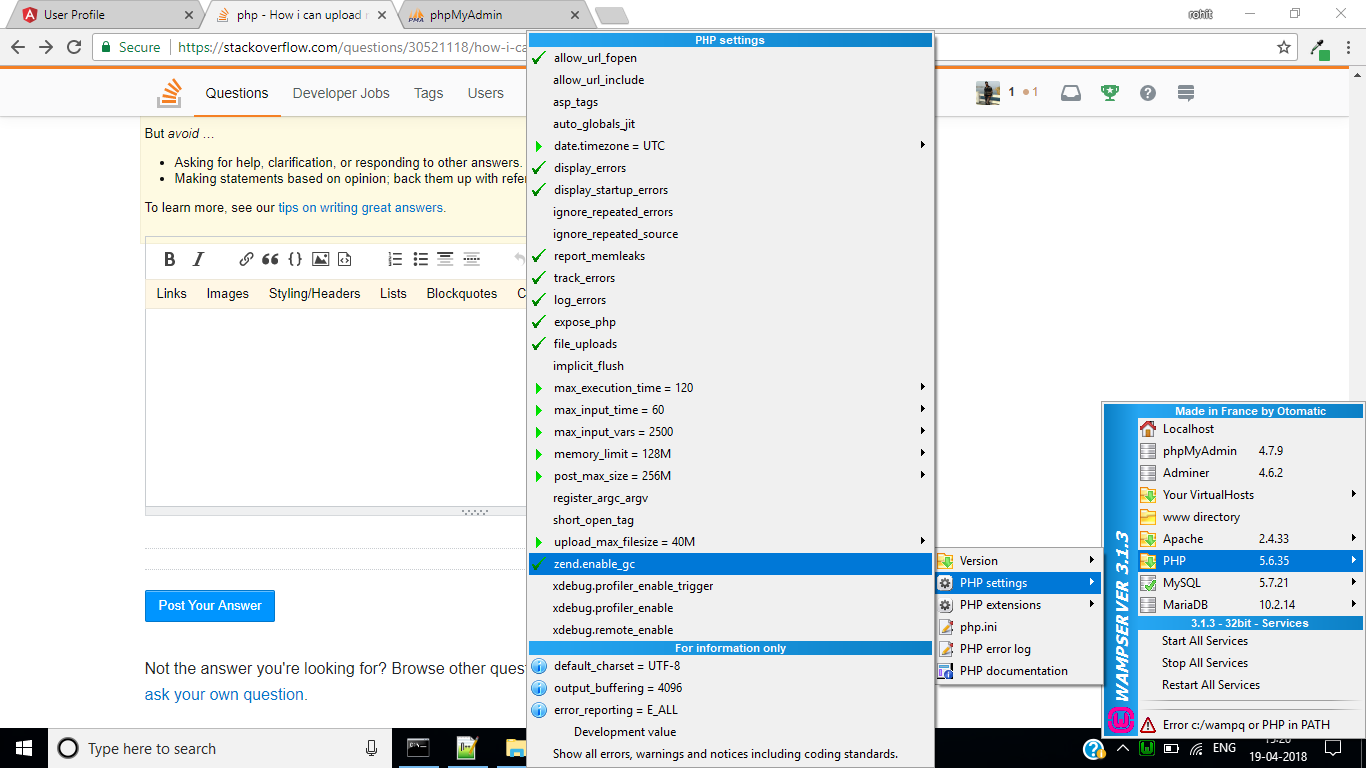Go to the Tags nav link
Viewport: 1366px width, 768px height.
click(x=428, y=93)
